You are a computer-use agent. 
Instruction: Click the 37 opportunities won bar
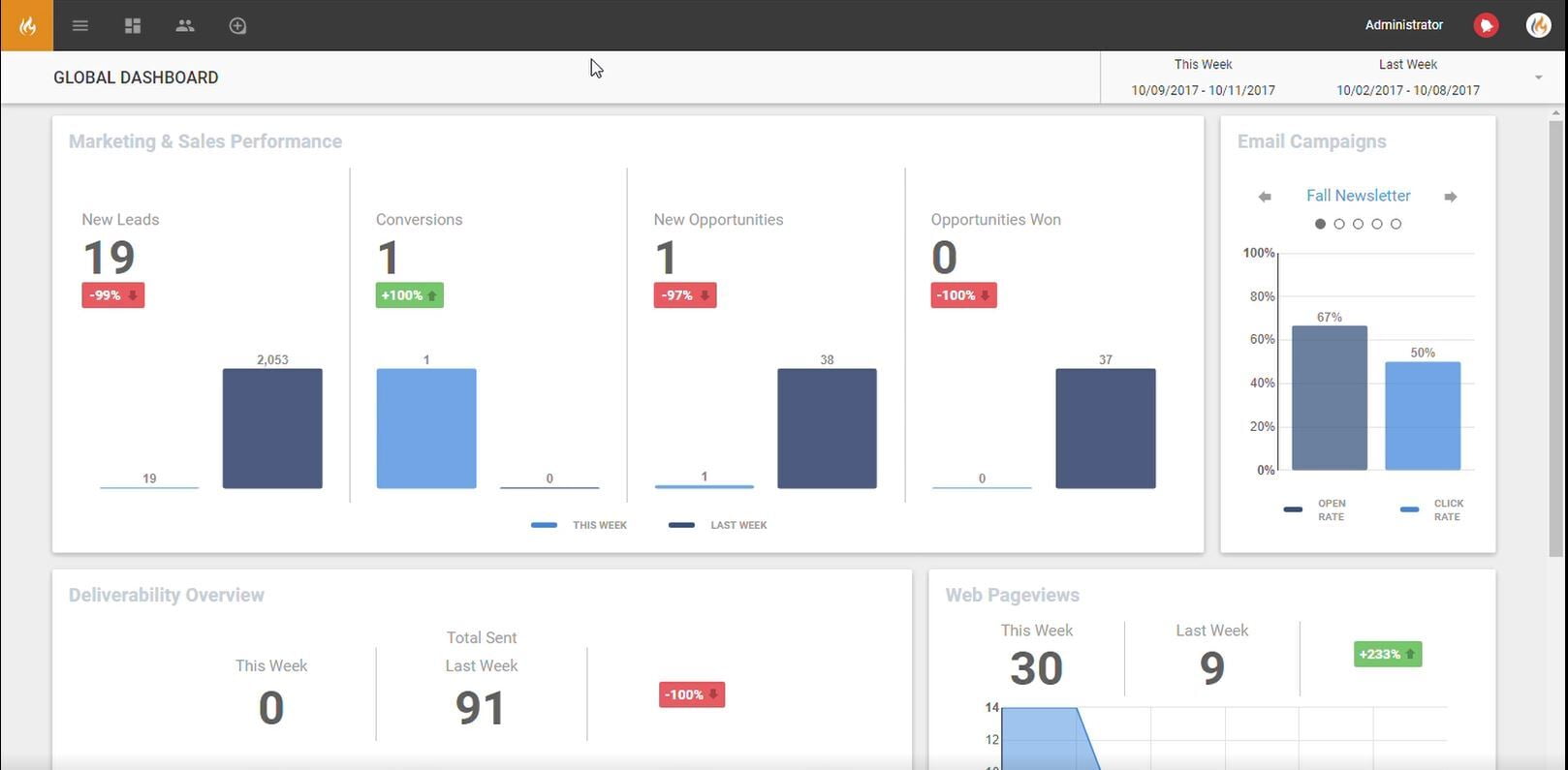(x=1106, y=428)
